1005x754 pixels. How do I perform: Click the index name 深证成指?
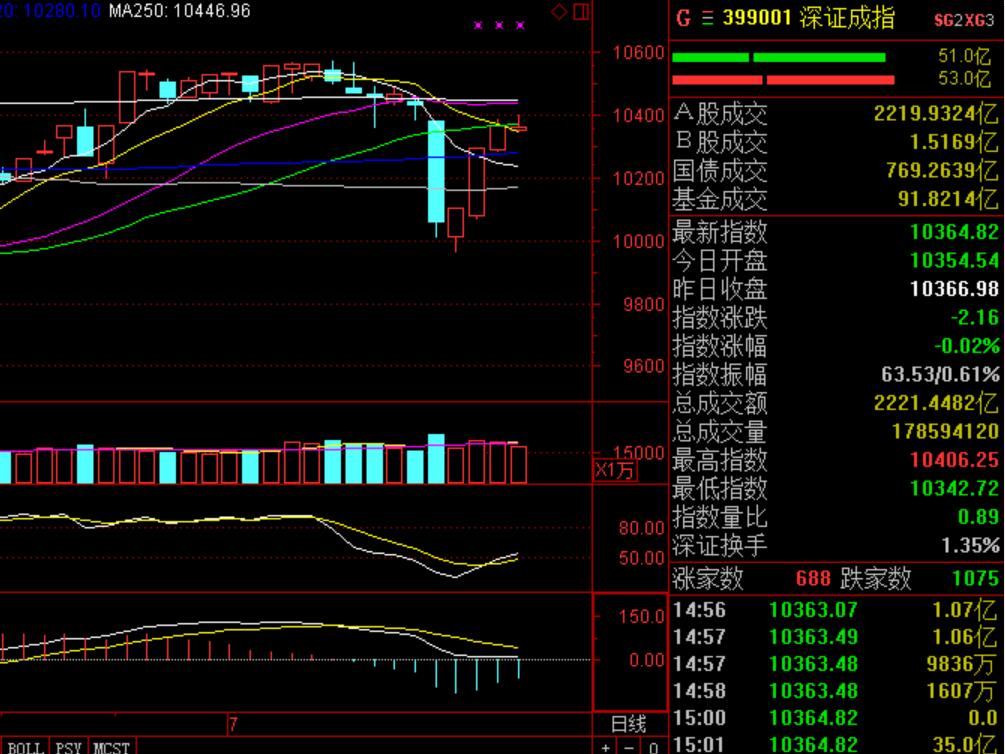(847, 17)
